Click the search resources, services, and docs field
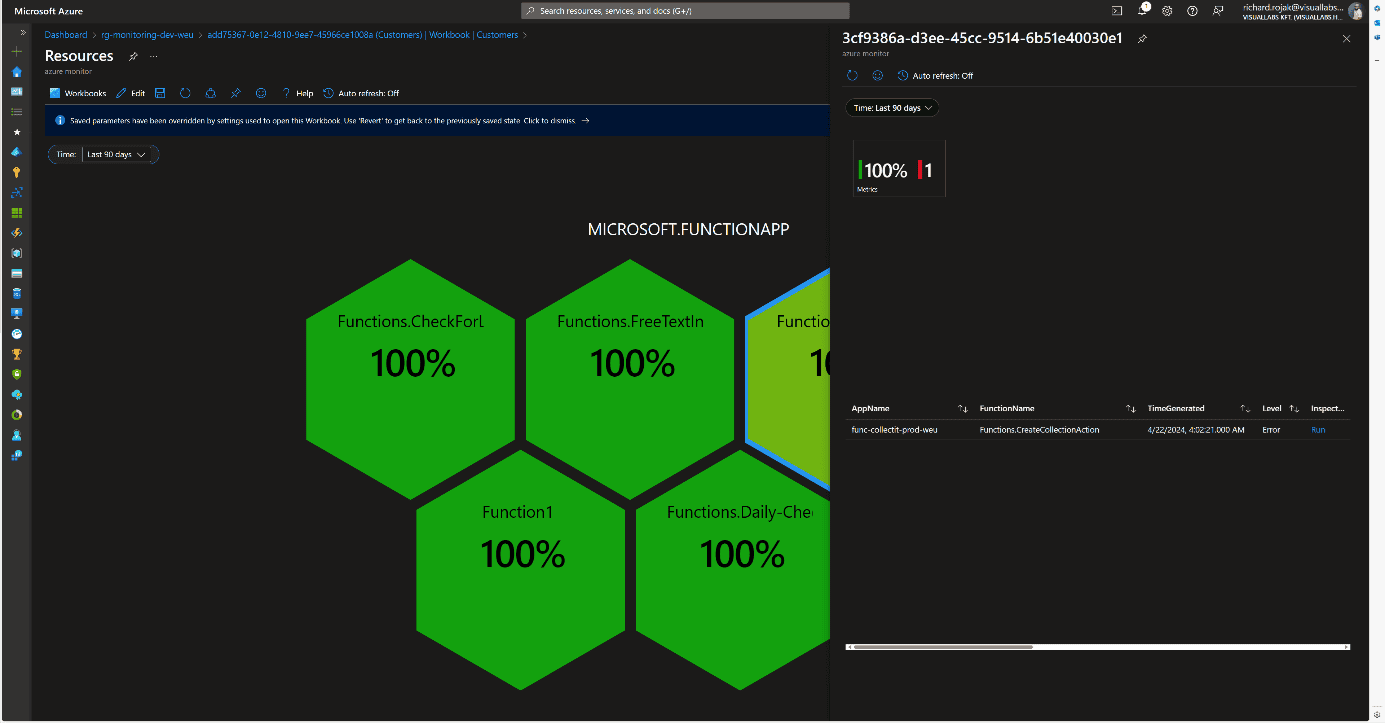This screenshot has width=1385, height=723. pyautogui.click(x=684, y=10)
